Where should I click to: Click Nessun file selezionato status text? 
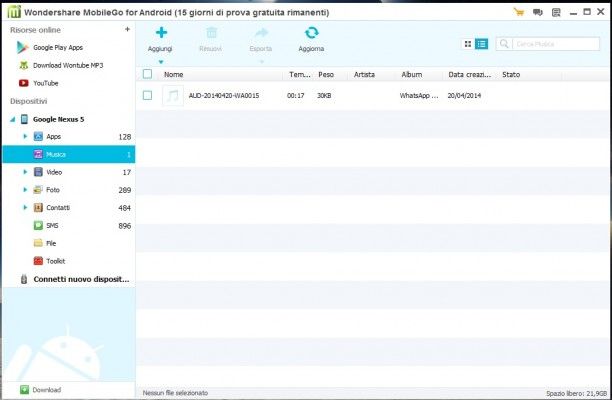[x=175, y=393]
